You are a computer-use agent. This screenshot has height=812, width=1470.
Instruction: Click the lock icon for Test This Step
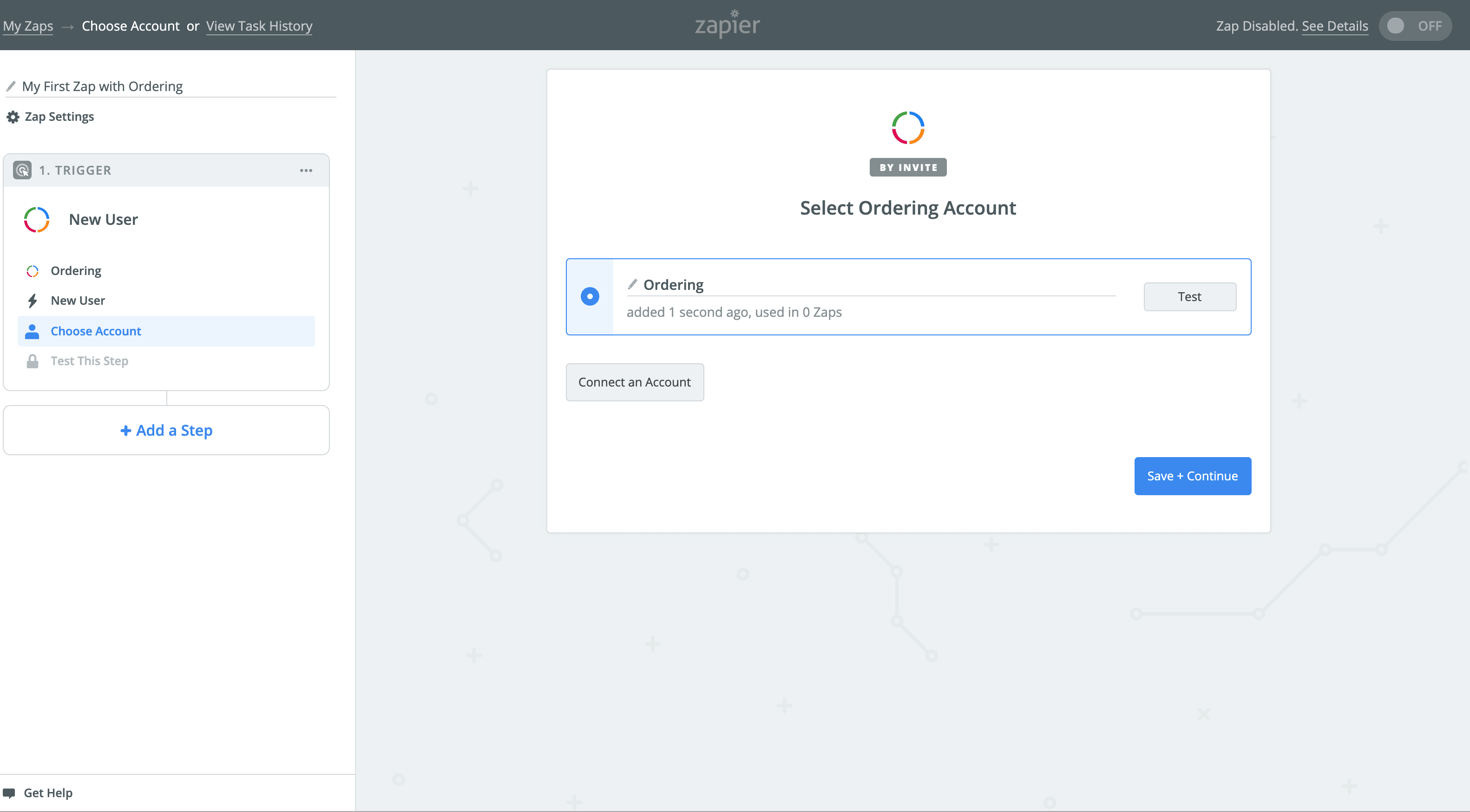tap(33, 361)
